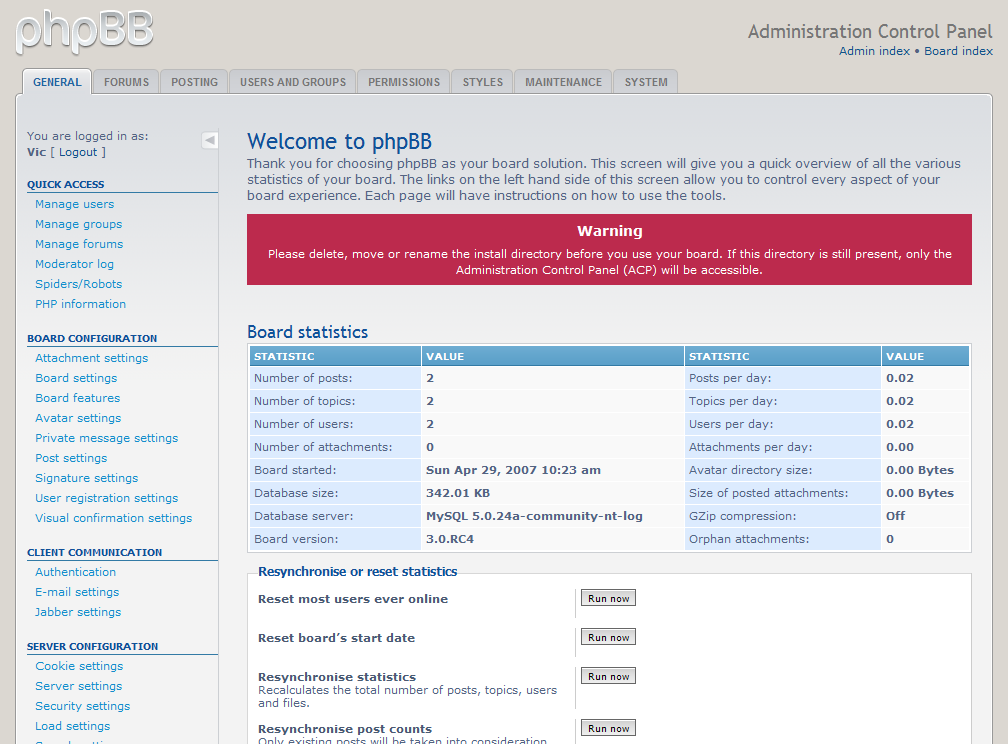Screen dimensions: 1008x744
Task: Select the Styles tab
Action: [483, 82]
